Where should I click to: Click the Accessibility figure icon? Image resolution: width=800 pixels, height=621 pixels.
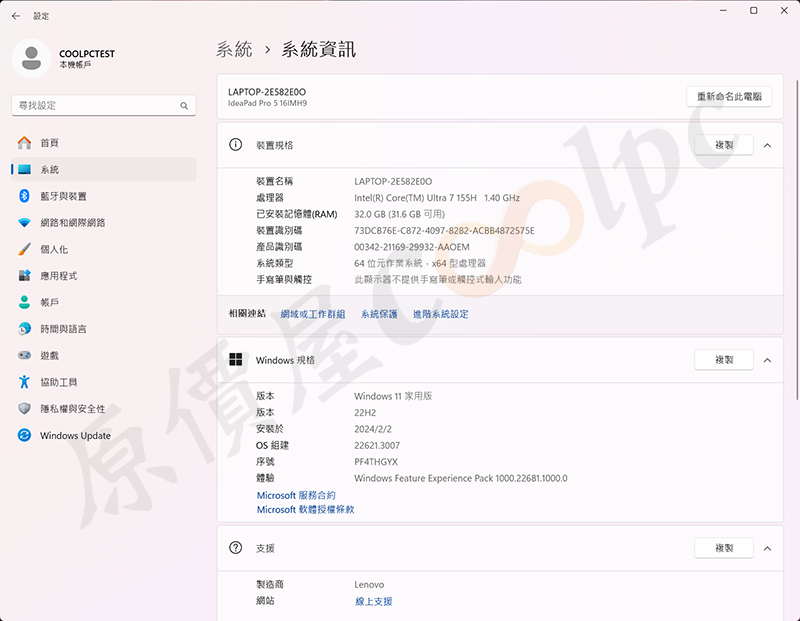coord(24,382)
